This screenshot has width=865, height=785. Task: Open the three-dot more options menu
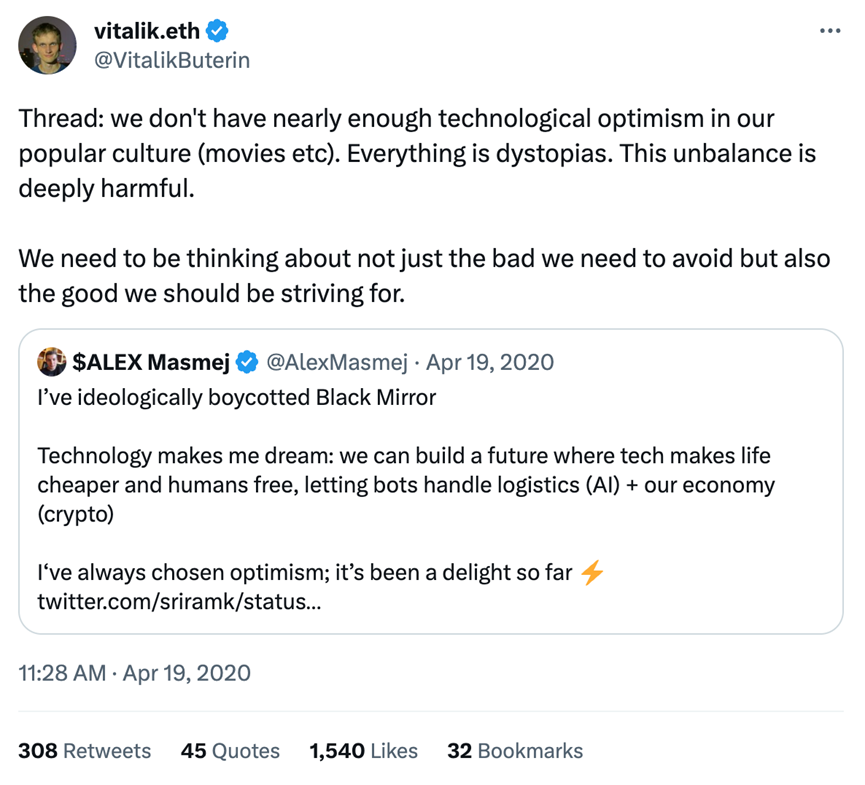pyautogui.click(x=829, y=31)
